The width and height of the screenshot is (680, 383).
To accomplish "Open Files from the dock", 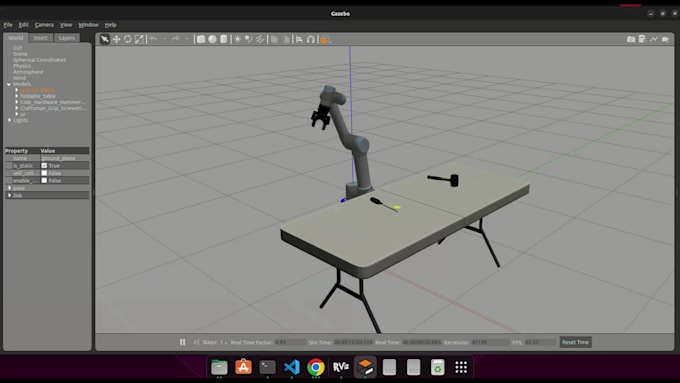I will coord(219,367).
